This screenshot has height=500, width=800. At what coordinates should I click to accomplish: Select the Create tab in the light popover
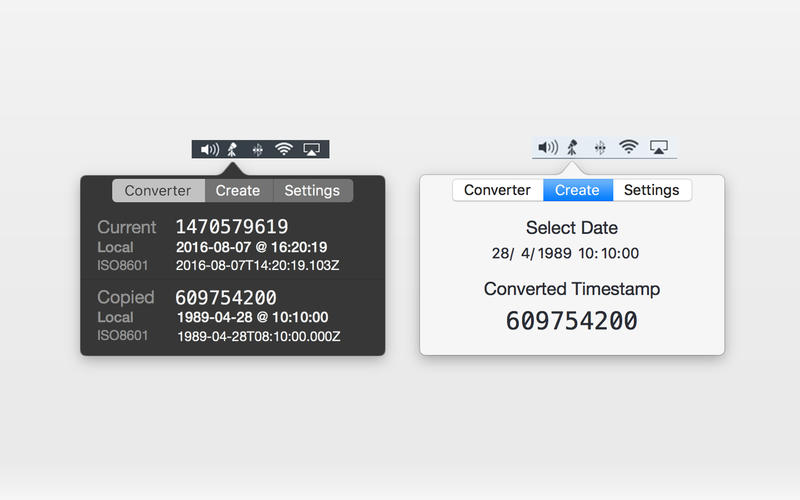[x=578, y=190]
